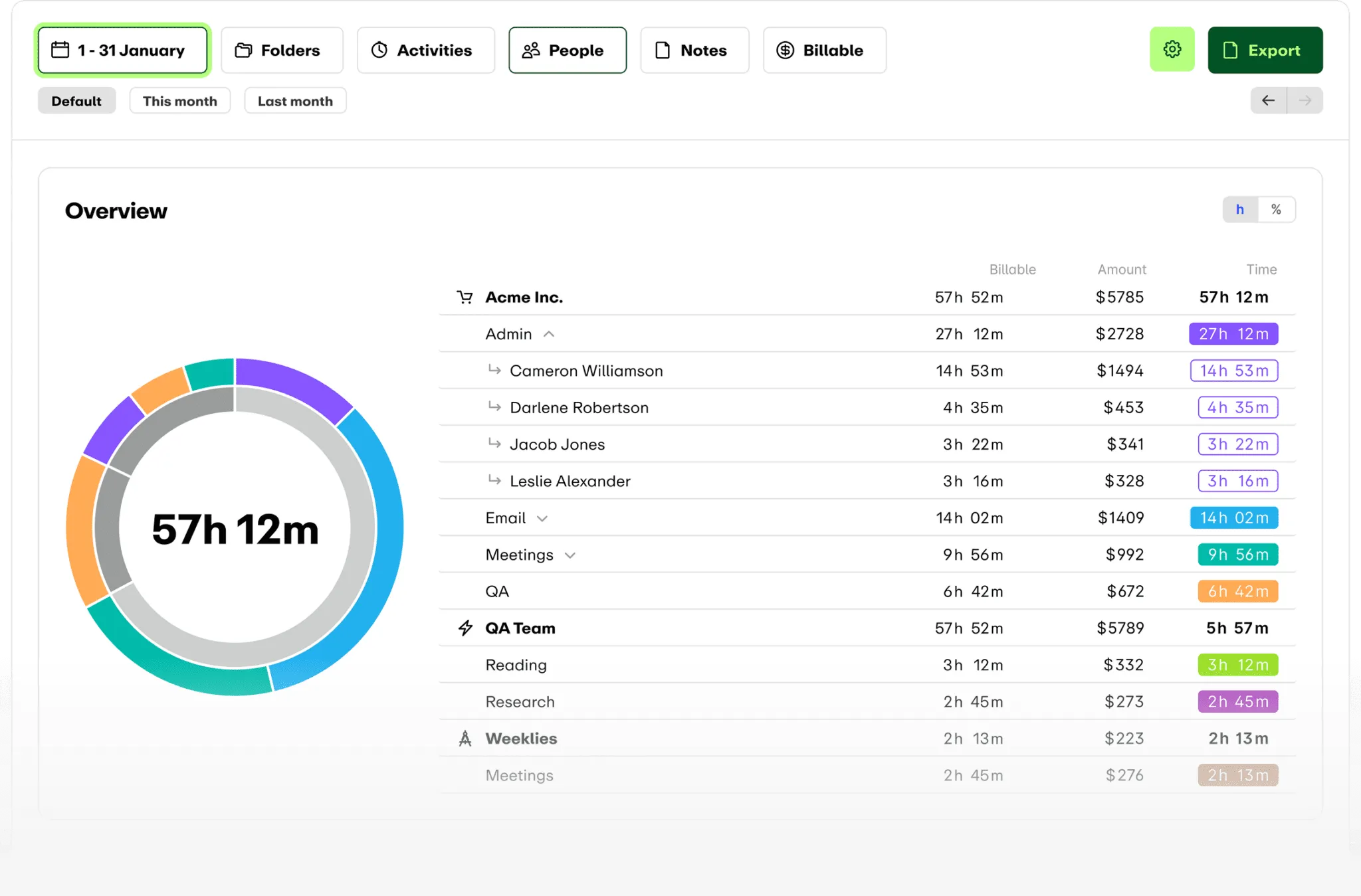Click the Export button
This screenshot has height=896, width=1361.
coord(1264,50)
